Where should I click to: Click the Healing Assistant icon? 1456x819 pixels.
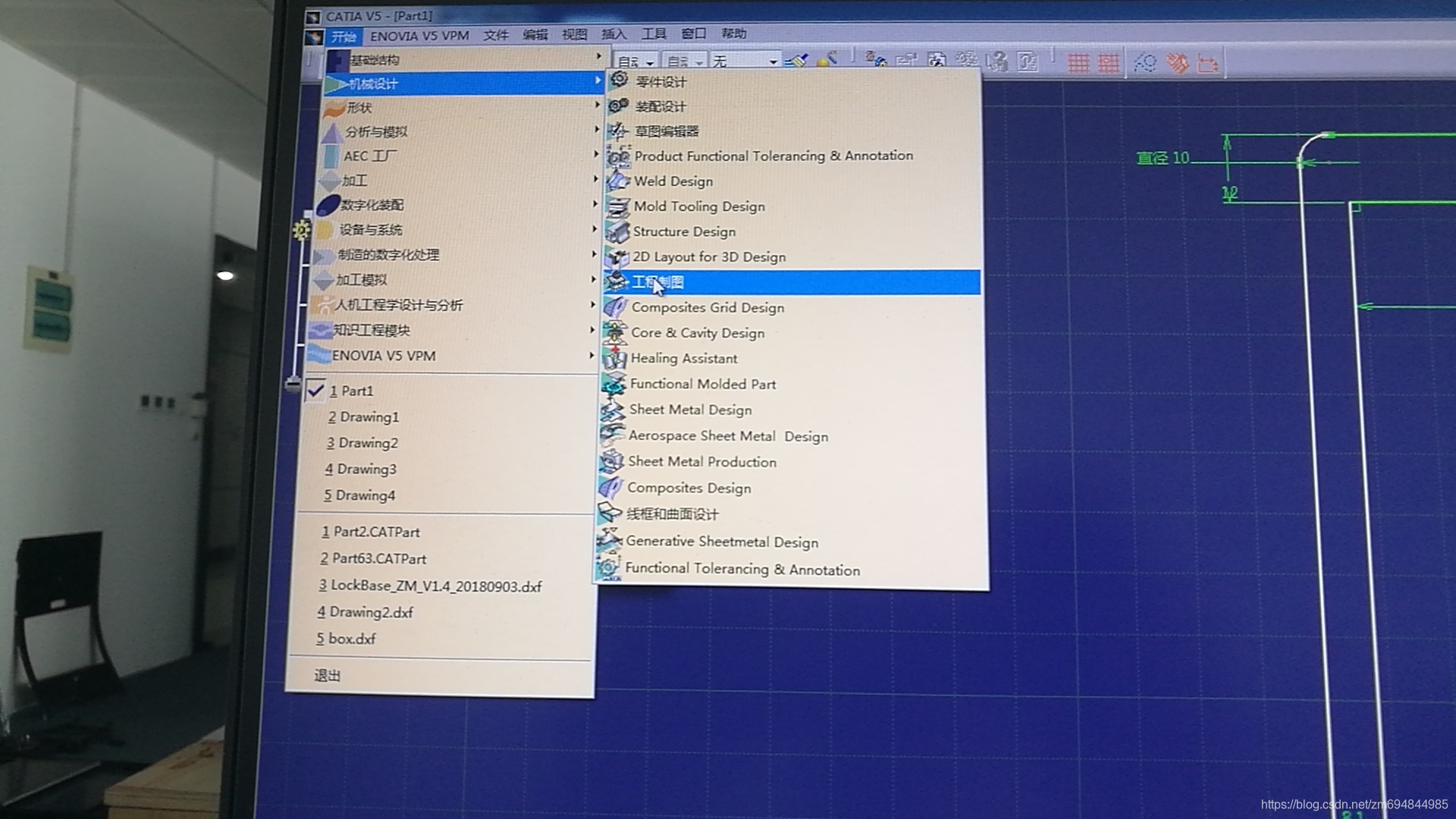pyautogui.click(x=614, y=358)
